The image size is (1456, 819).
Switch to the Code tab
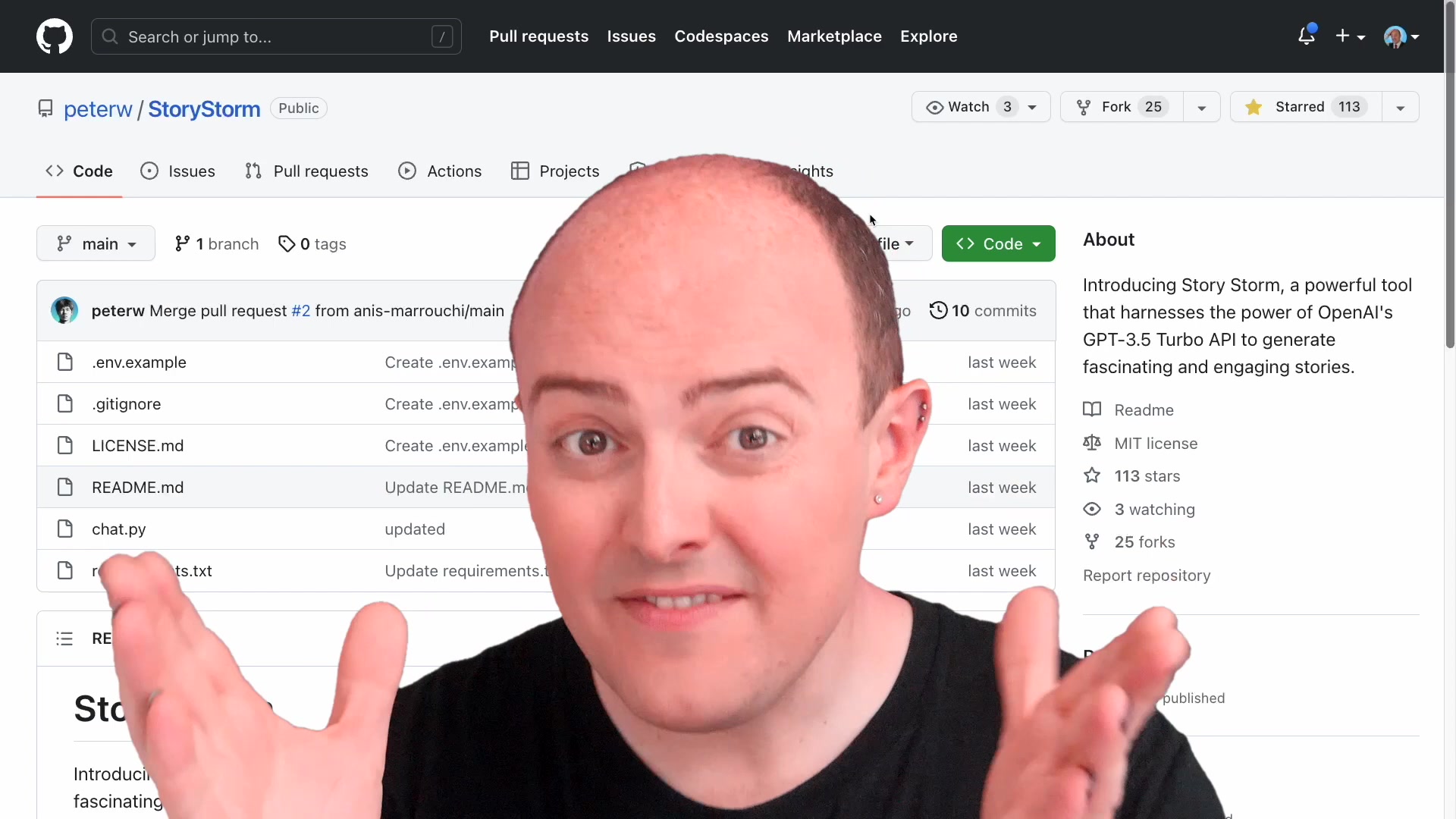pyautogui.click(x=79, y=171)
